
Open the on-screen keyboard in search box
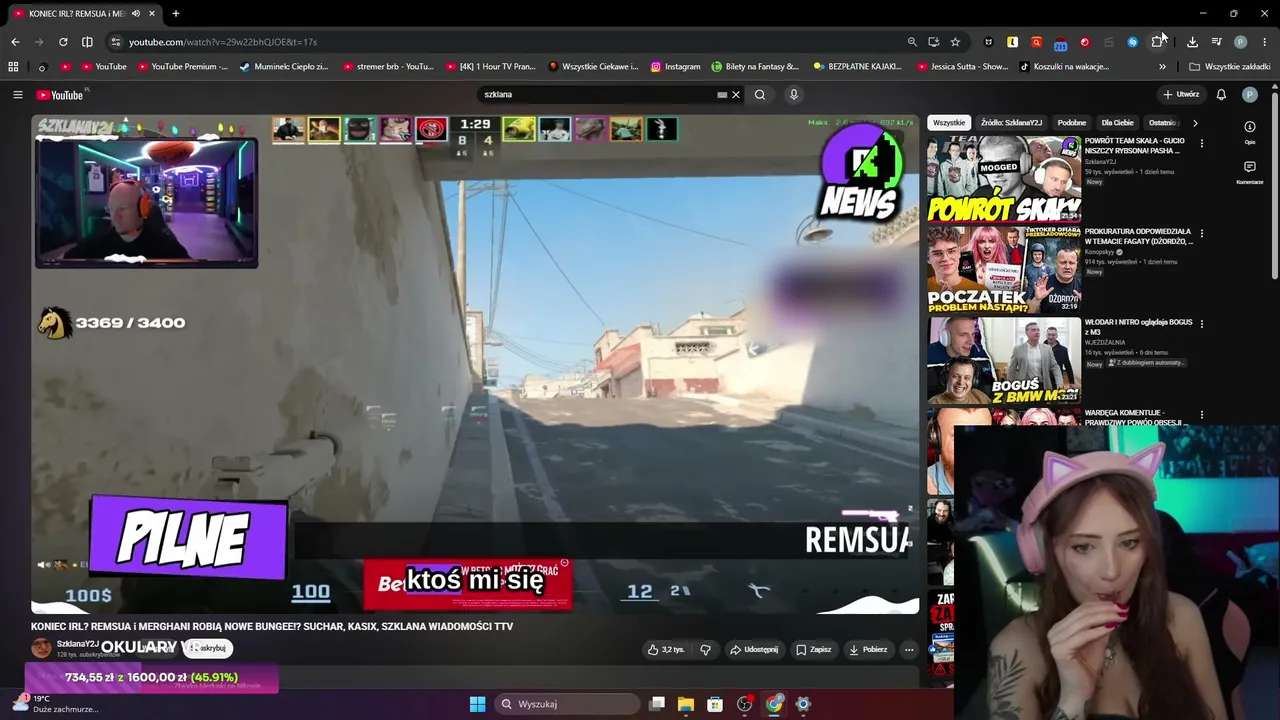click(722, 95)
